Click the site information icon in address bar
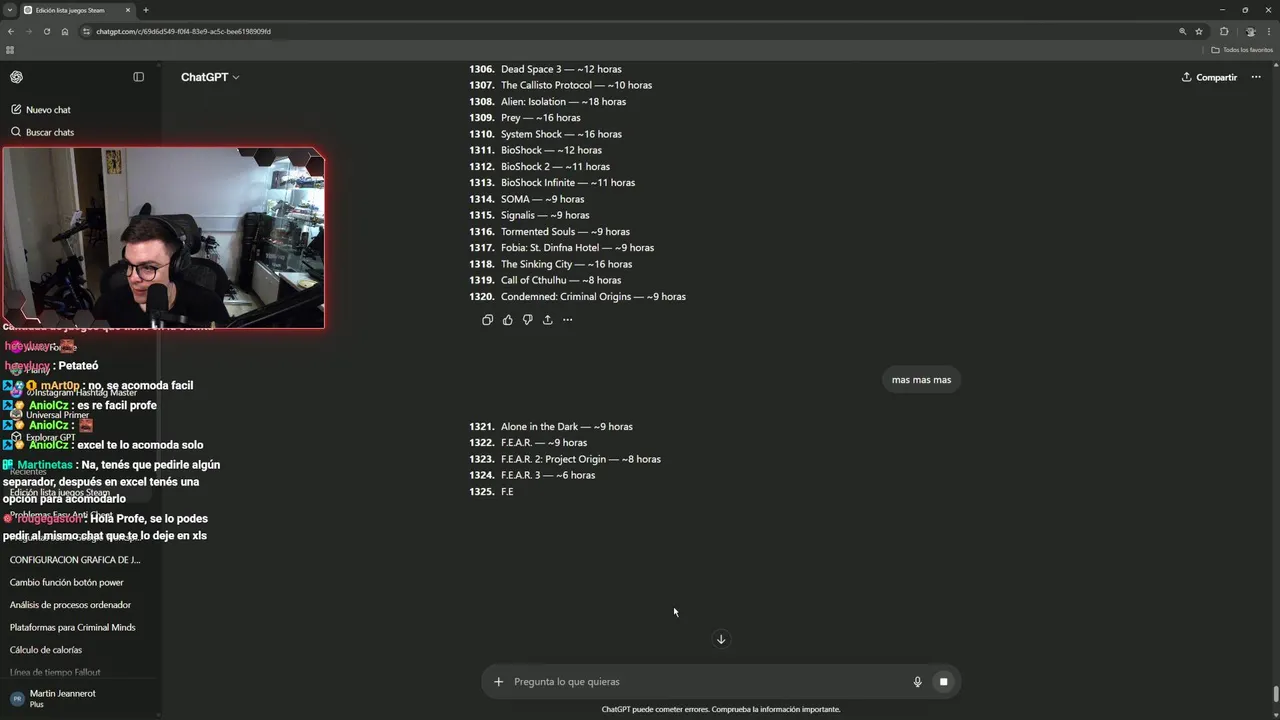 click(x=87, y=31)
